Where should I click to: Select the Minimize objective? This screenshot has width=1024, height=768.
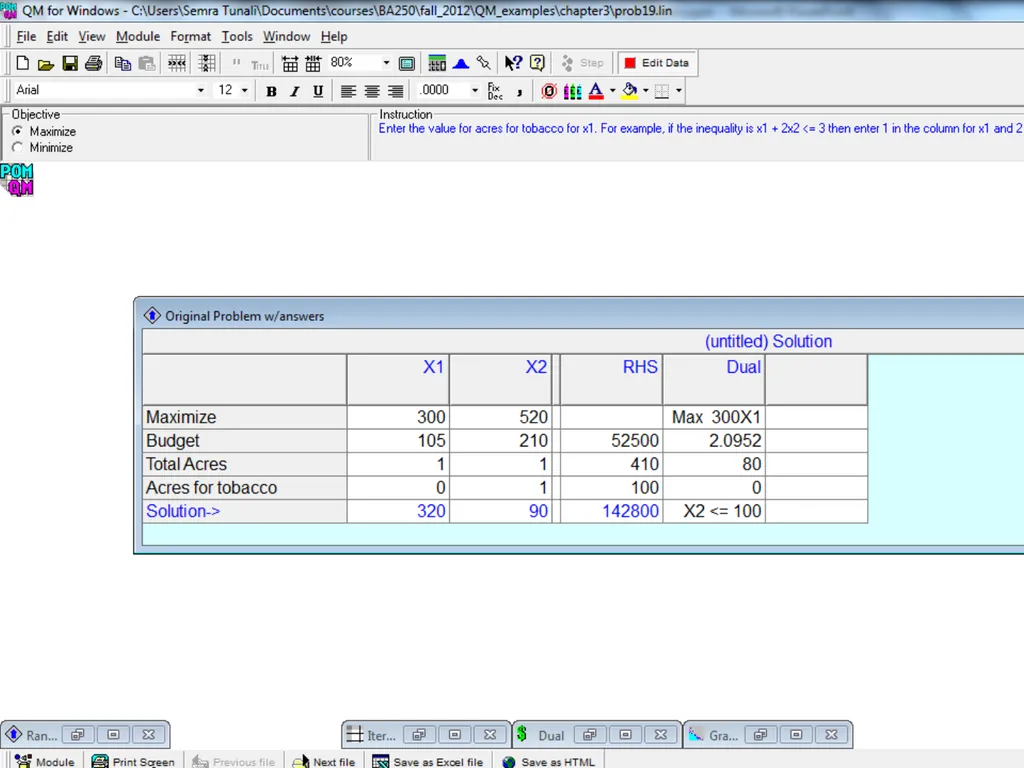(x=18, y=148)
